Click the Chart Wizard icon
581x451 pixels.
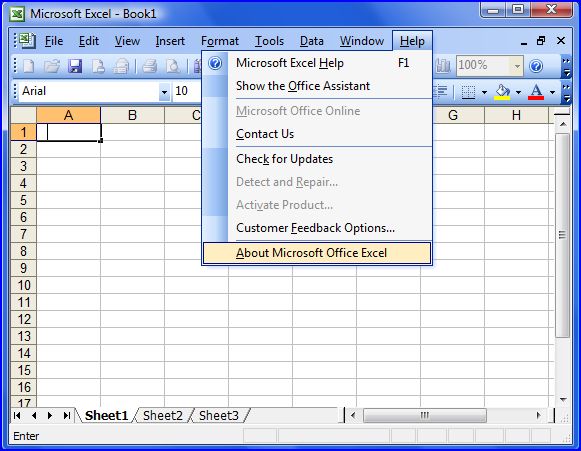[443, 66]
